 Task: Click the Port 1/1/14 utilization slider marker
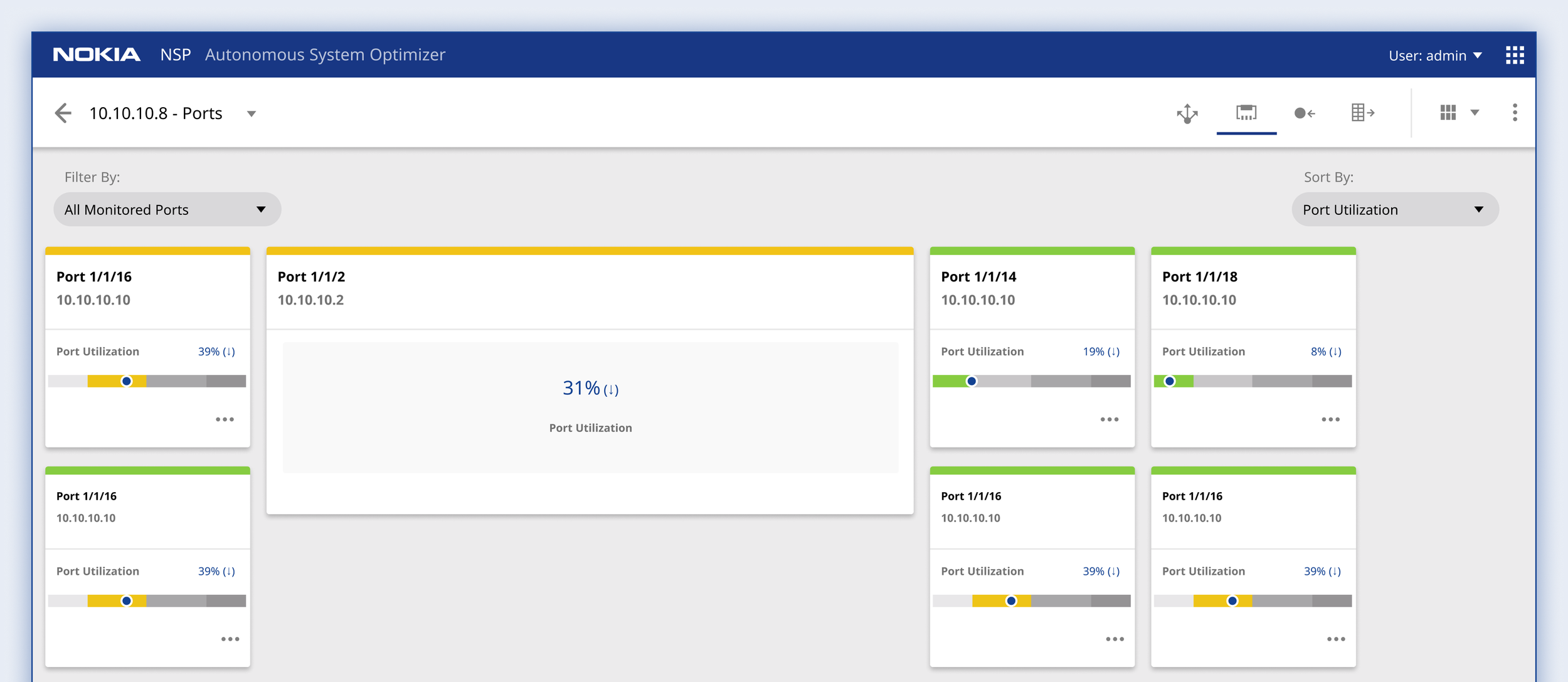click(x=971, y=381)
